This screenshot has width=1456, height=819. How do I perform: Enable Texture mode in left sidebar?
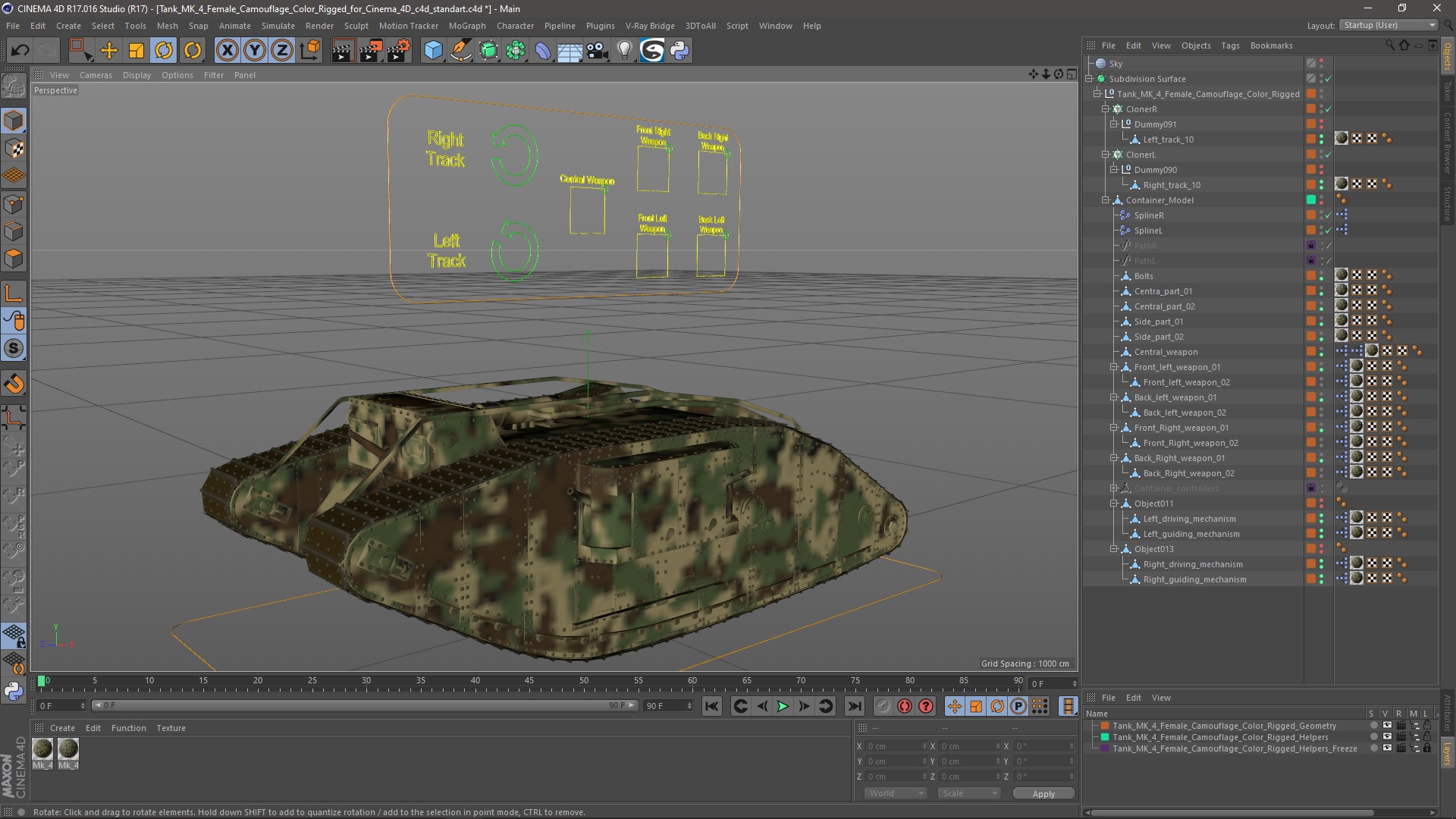pos(14,149)
